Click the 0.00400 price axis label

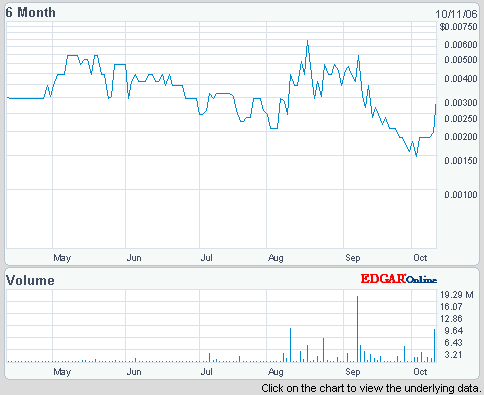pos(461,79)
